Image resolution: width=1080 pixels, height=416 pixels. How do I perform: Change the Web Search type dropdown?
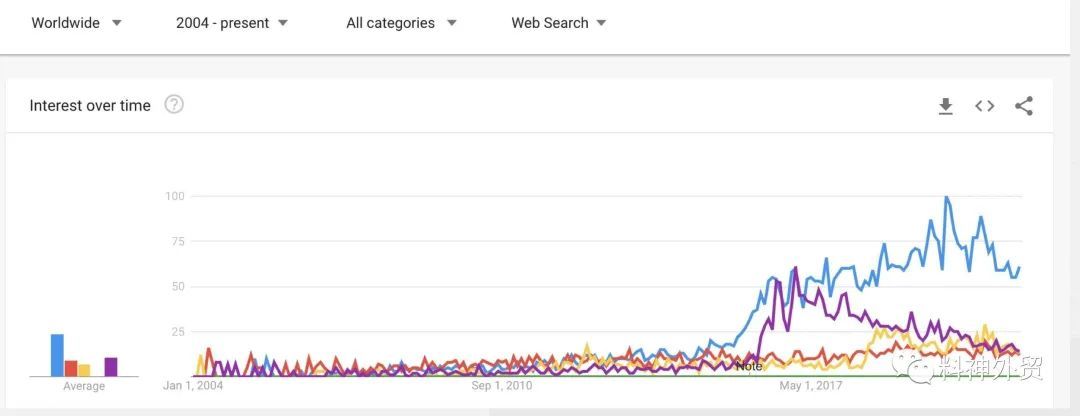[559, 23]
